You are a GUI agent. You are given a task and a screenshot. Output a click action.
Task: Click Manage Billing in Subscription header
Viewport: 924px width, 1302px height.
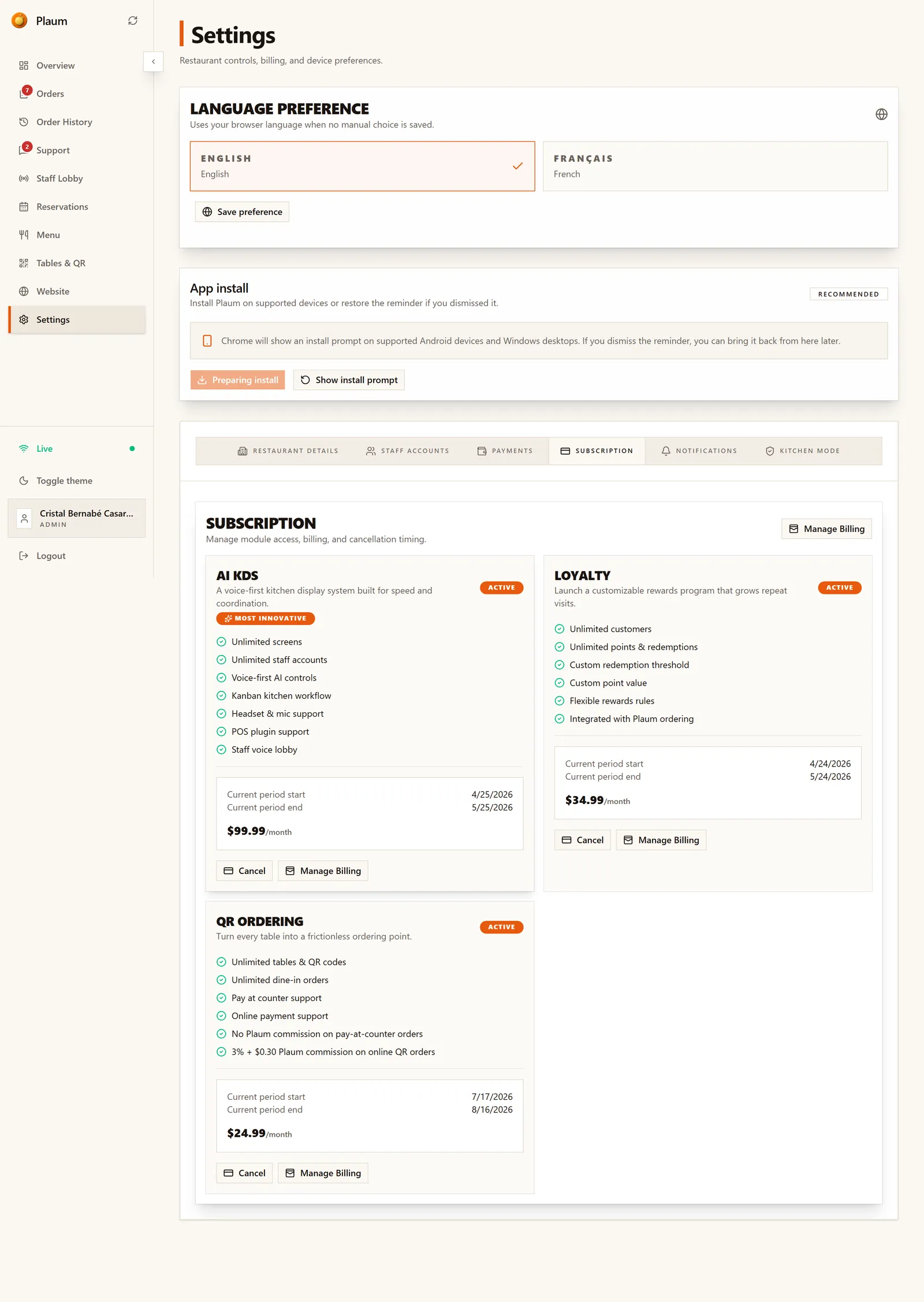click(x=826, y=529)
